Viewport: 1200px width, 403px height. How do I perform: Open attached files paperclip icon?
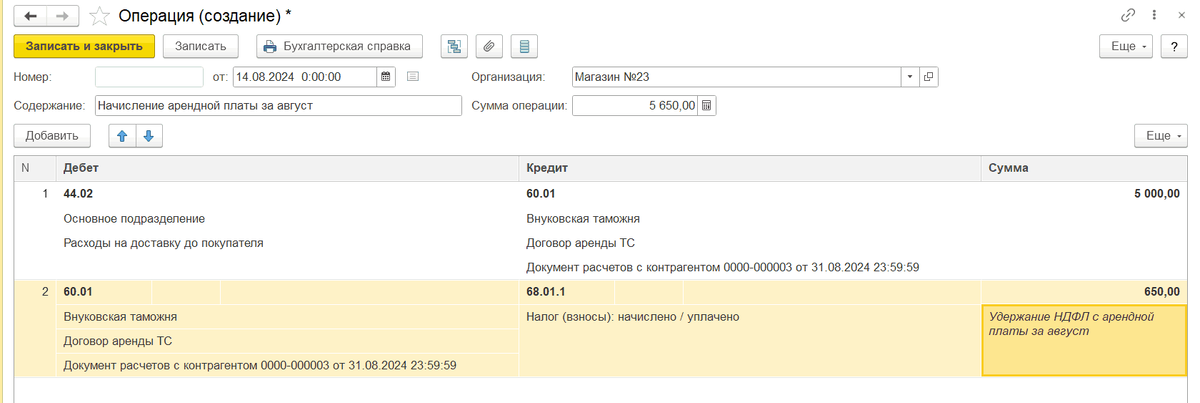pos(489,46)
